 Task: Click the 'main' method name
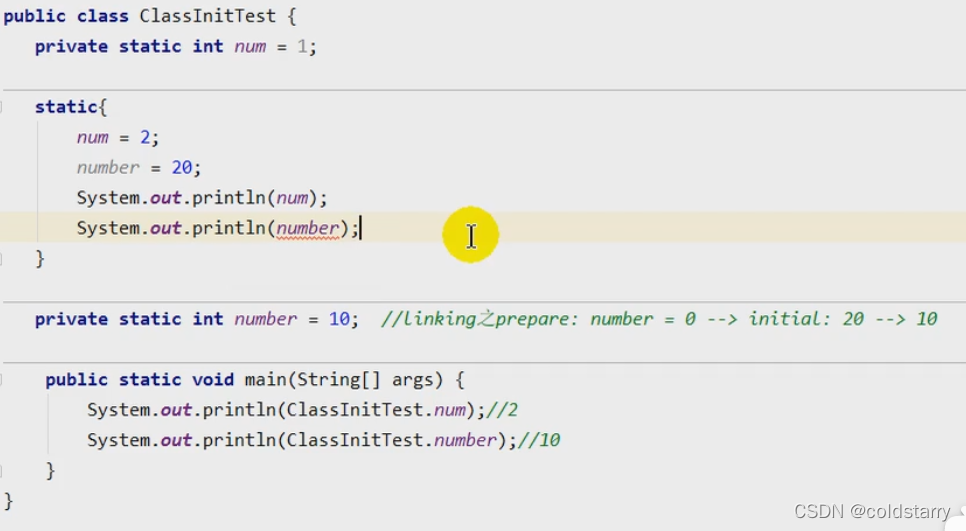(x=265, y=379)
